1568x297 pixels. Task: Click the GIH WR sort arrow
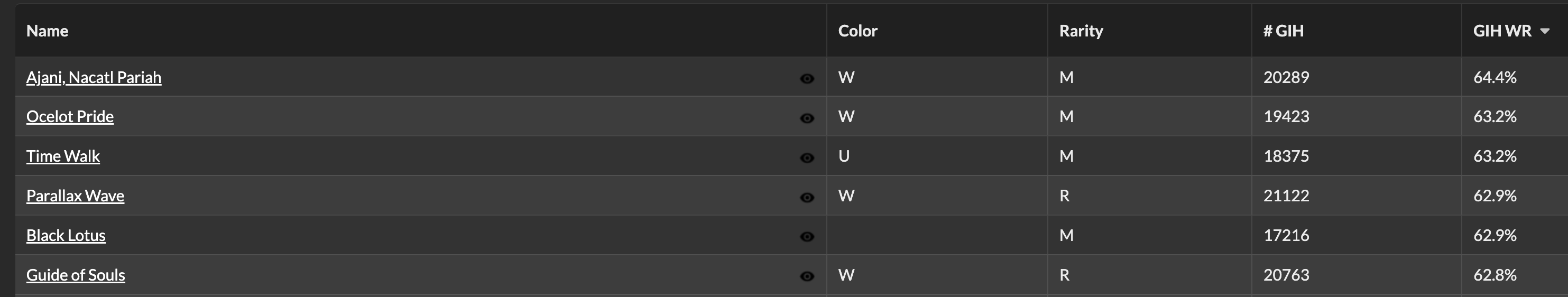coord(1544,31)
